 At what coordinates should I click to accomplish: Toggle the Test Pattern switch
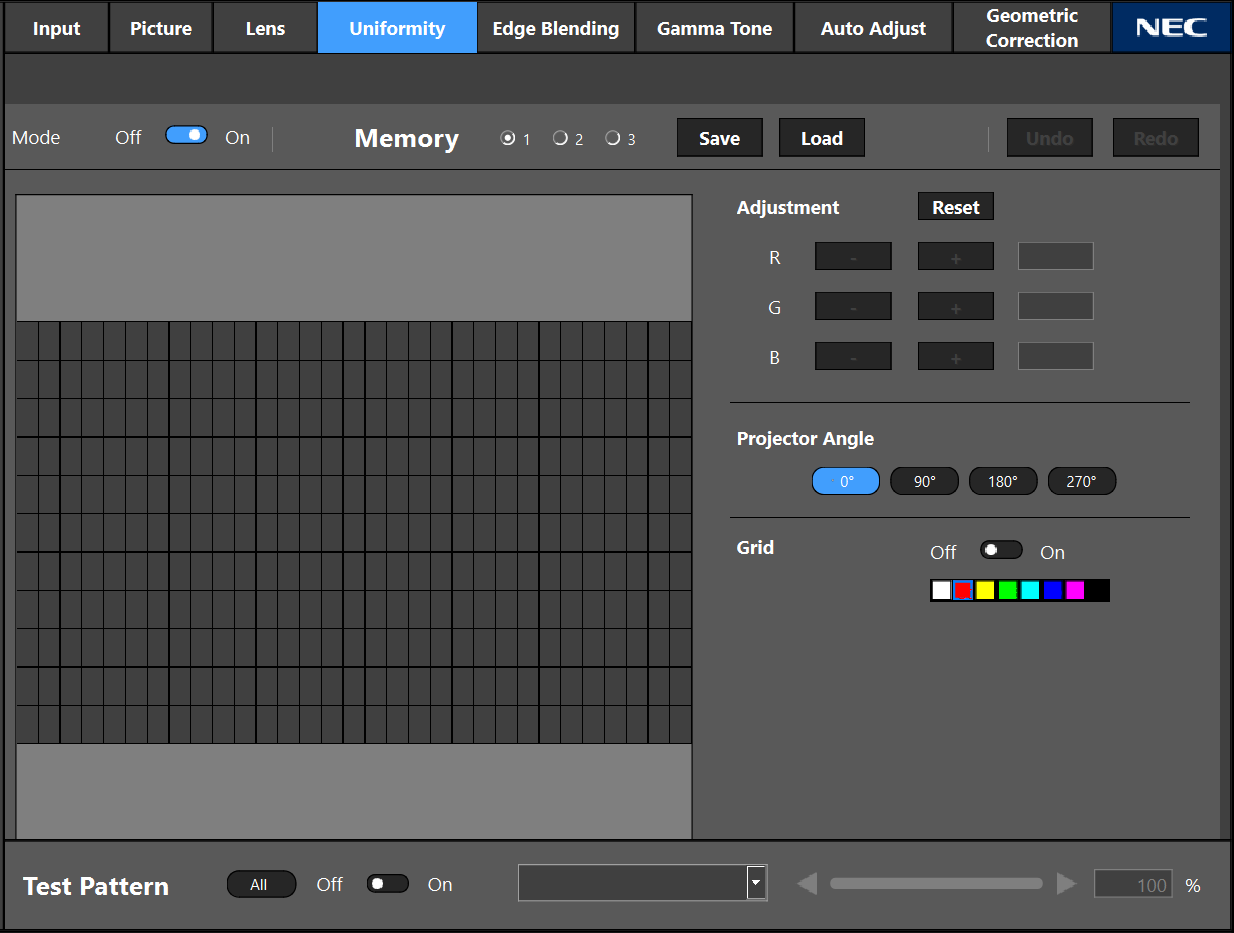click(x=387, y=884)
